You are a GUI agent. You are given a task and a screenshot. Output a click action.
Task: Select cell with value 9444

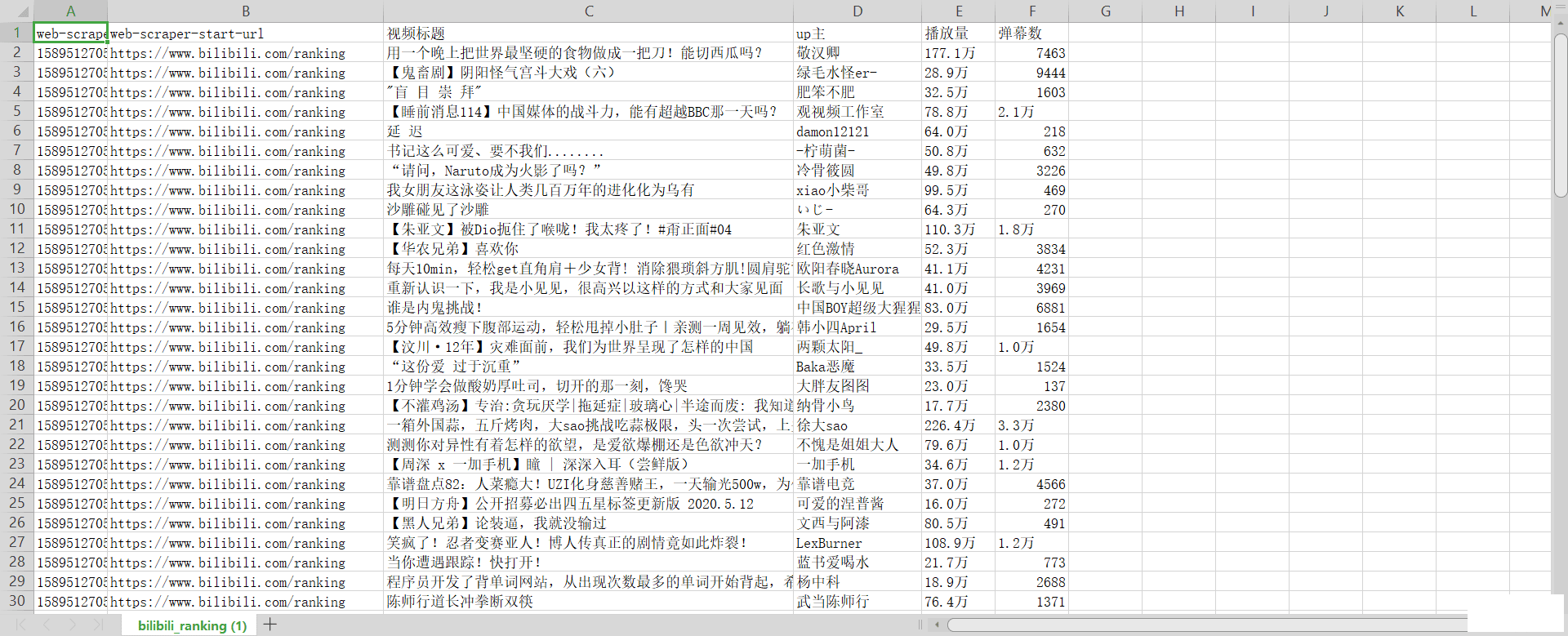1032,73
